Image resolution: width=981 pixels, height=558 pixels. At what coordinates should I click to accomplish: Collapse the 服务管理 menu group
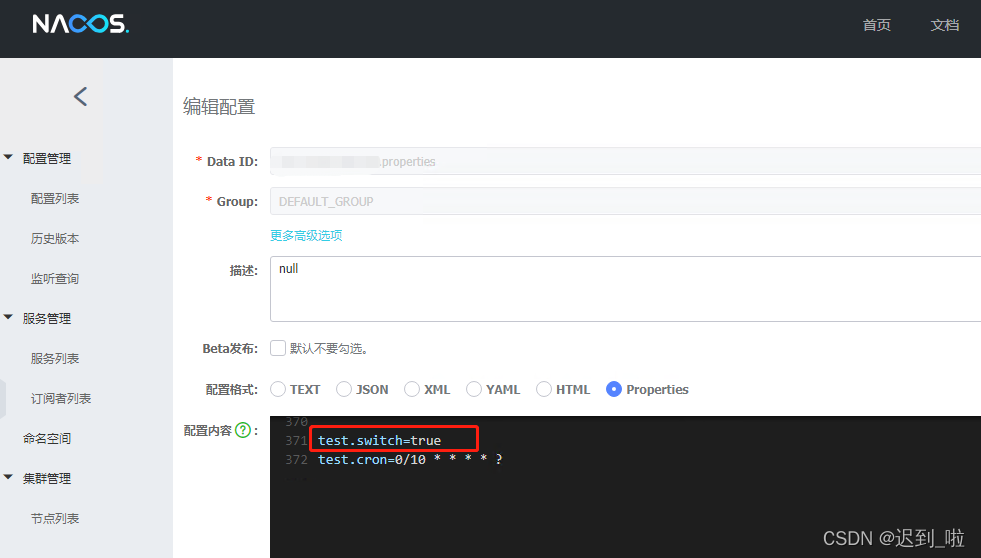9,318
